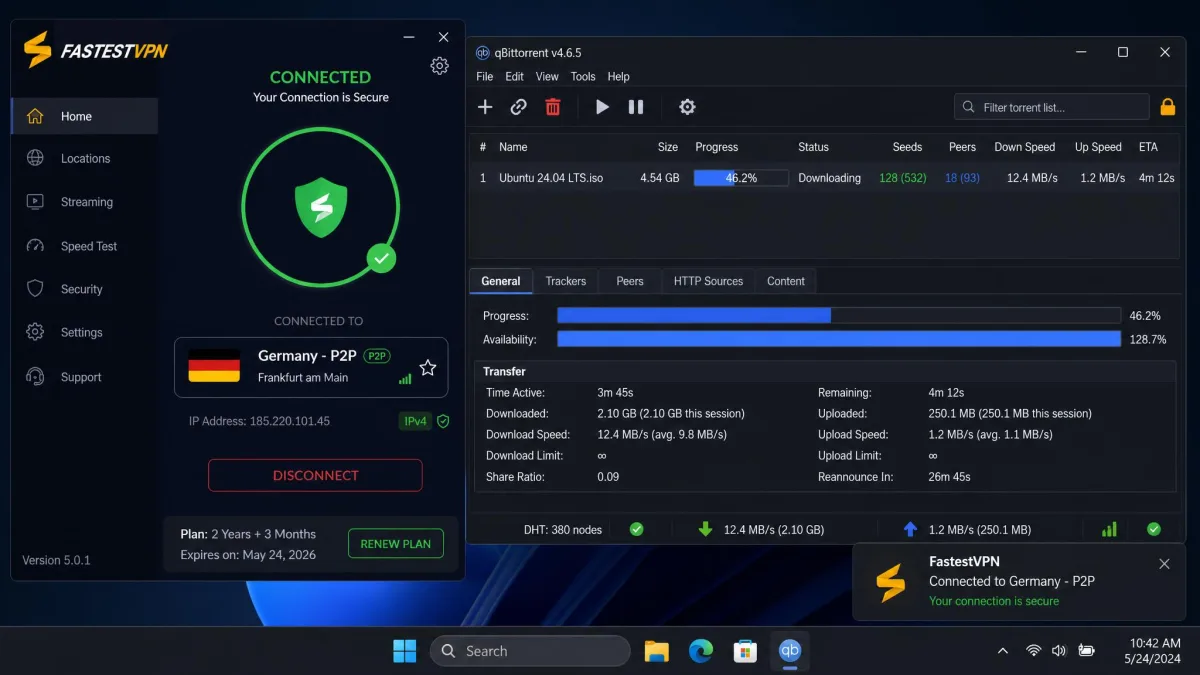This screenshot has height=675, width=1200.
Task: Click the General tab Progress bar
Action: 839,316
